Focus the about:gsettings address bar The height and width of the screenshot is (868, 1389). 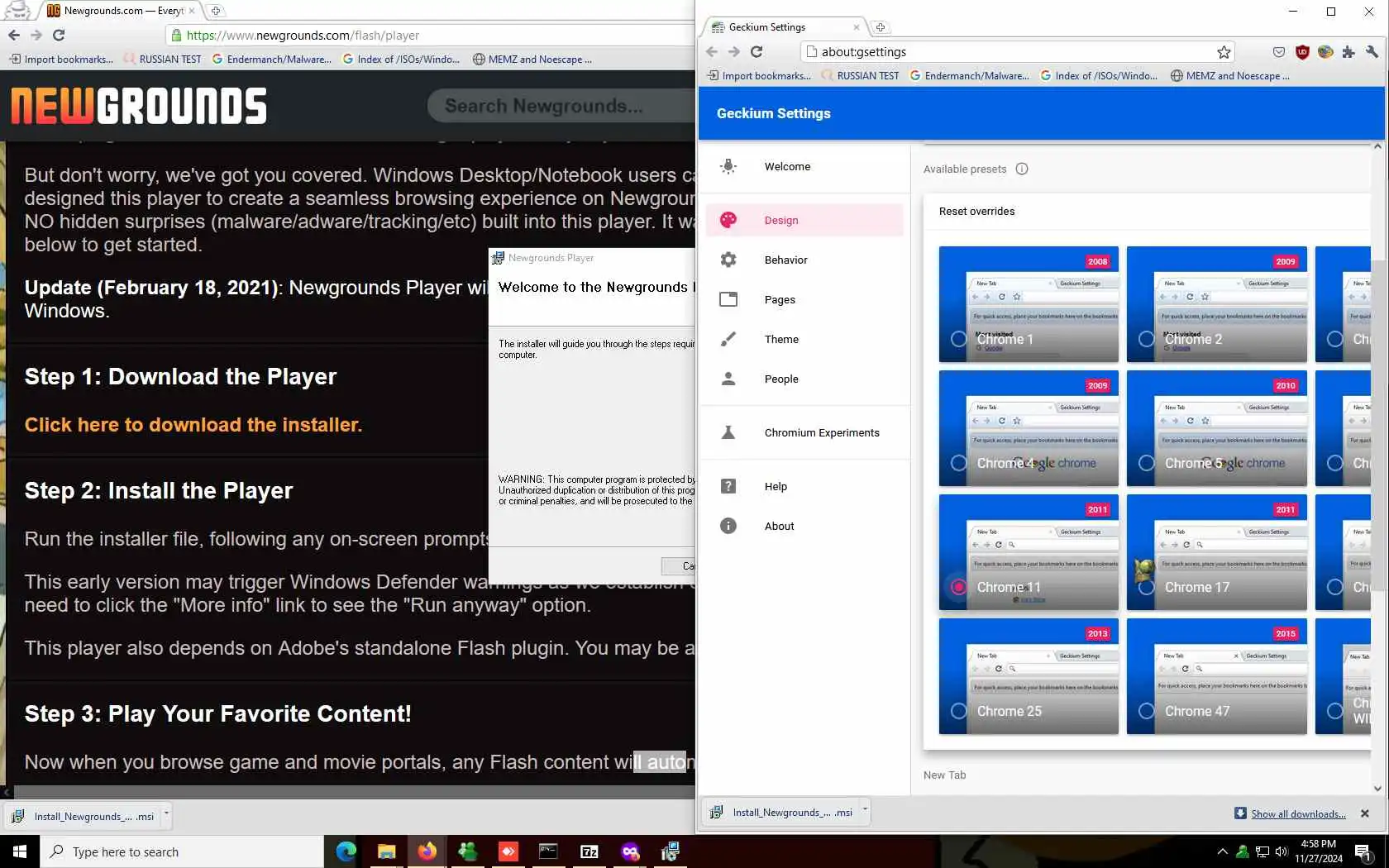coord(1018,52)
